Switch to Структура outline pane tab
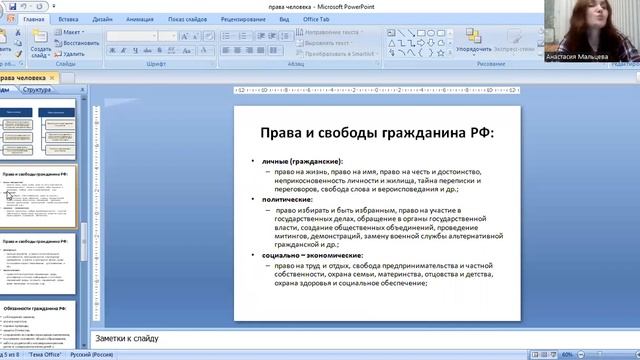The width and height of the screenshot is (640, 360). (x=37, y=90)
